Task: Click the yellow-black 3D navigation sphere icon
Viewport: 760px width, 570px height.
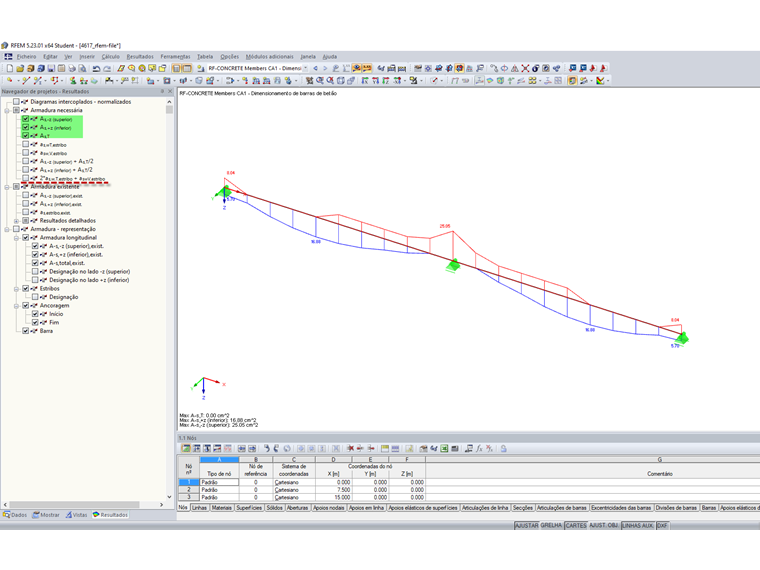Action: [x=142, y=68]
